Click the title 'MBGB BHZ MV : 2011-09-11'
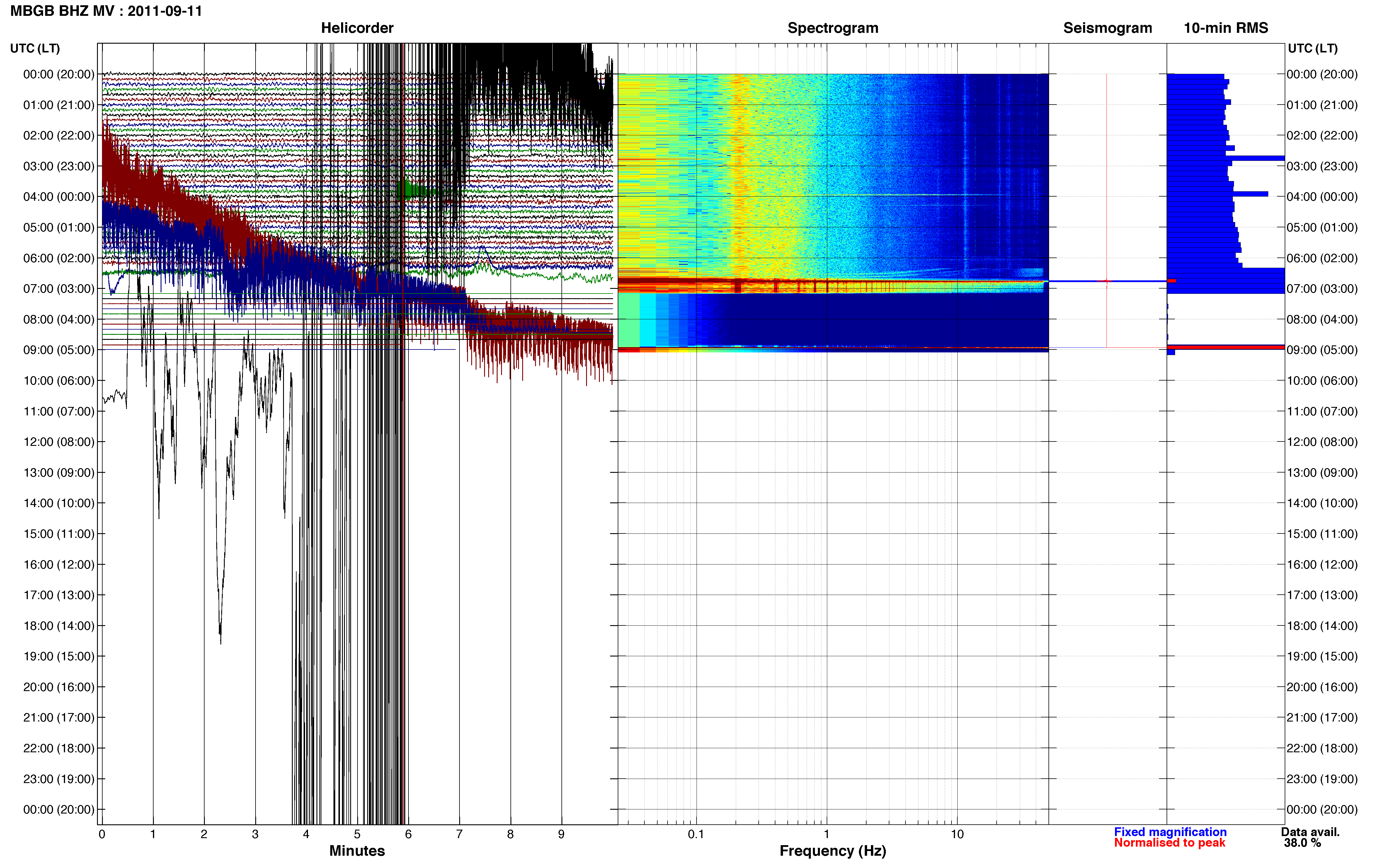Image resolution: width=1389 pixels, height=868 pixels. click(x=106, y=11)
